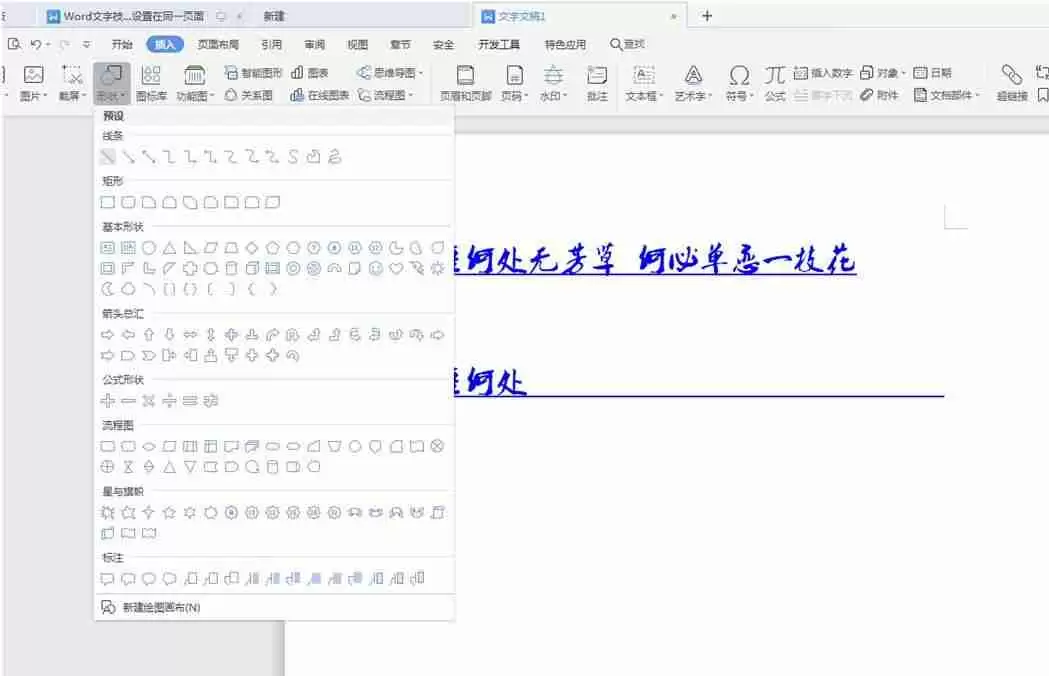Select the heart shape under 基本形状
The image size is (1049, 676).
click(x=396, y=268)
